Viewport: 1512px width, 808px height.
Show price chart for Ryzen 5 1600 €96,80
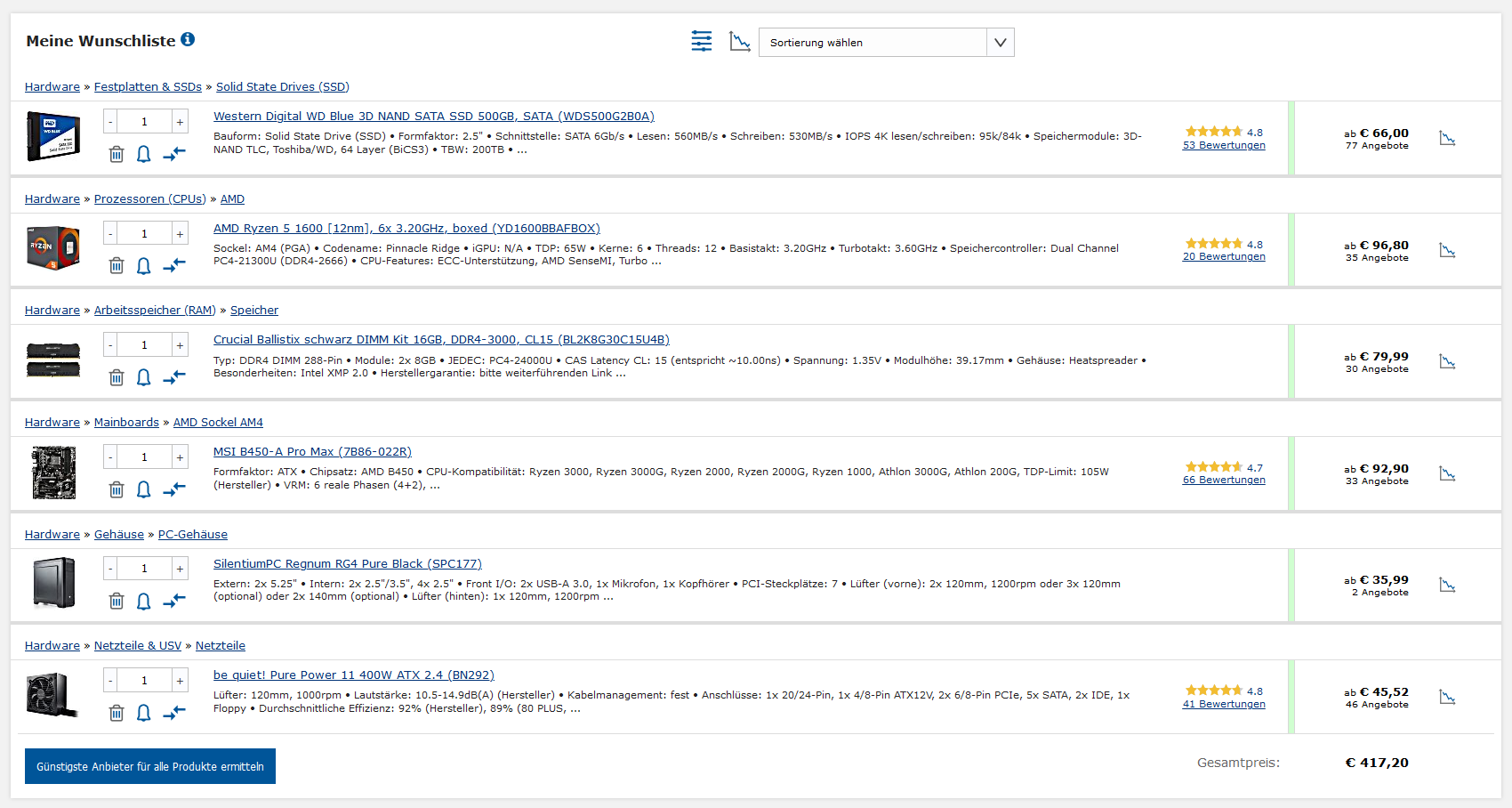click(x=1448, y=250)
